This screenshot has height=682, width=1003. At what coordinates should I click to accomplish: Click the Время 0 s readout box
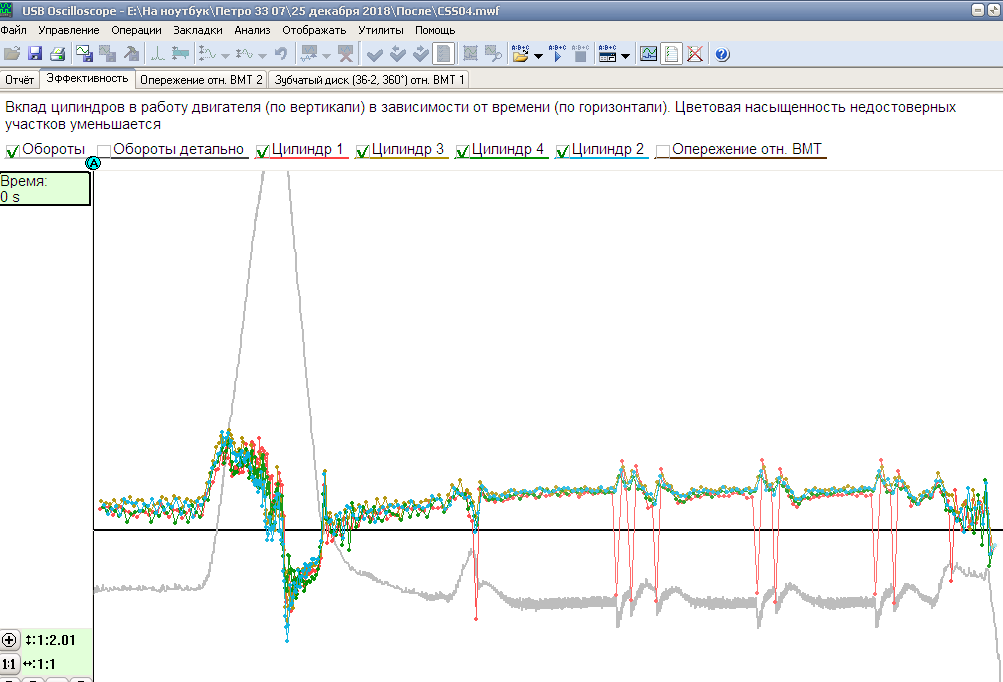(x=45, y=189)
